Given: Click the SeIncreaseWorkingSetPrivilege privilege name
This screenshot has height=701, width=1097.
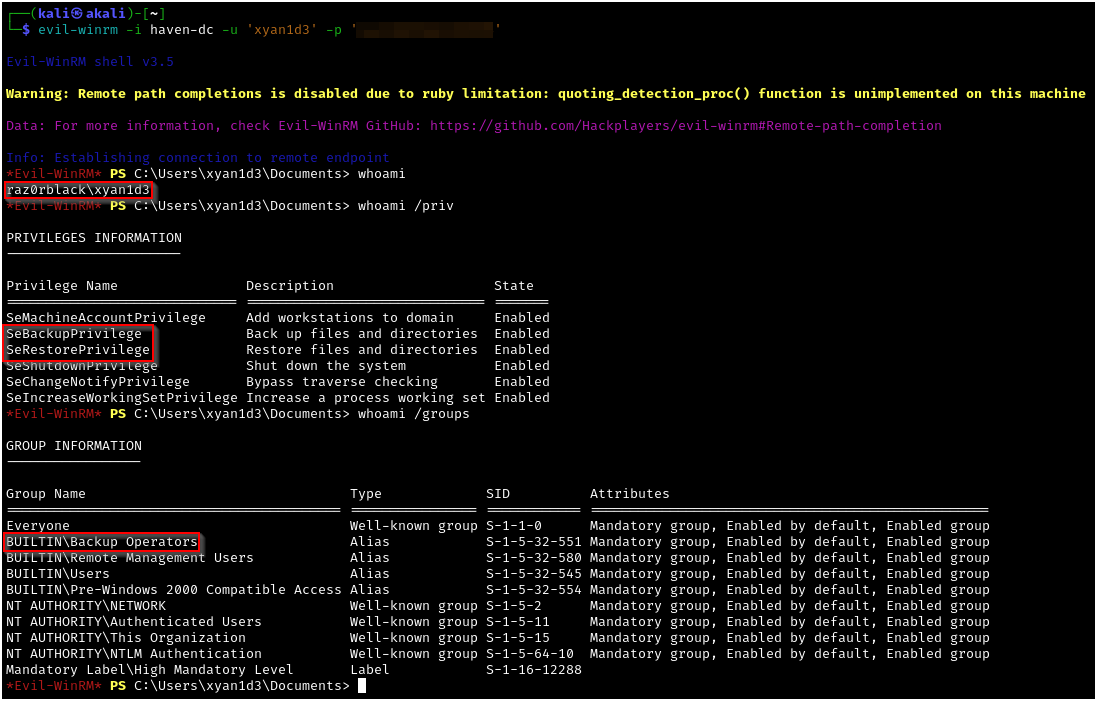Looking at the screenshot, I should point(121,398).
